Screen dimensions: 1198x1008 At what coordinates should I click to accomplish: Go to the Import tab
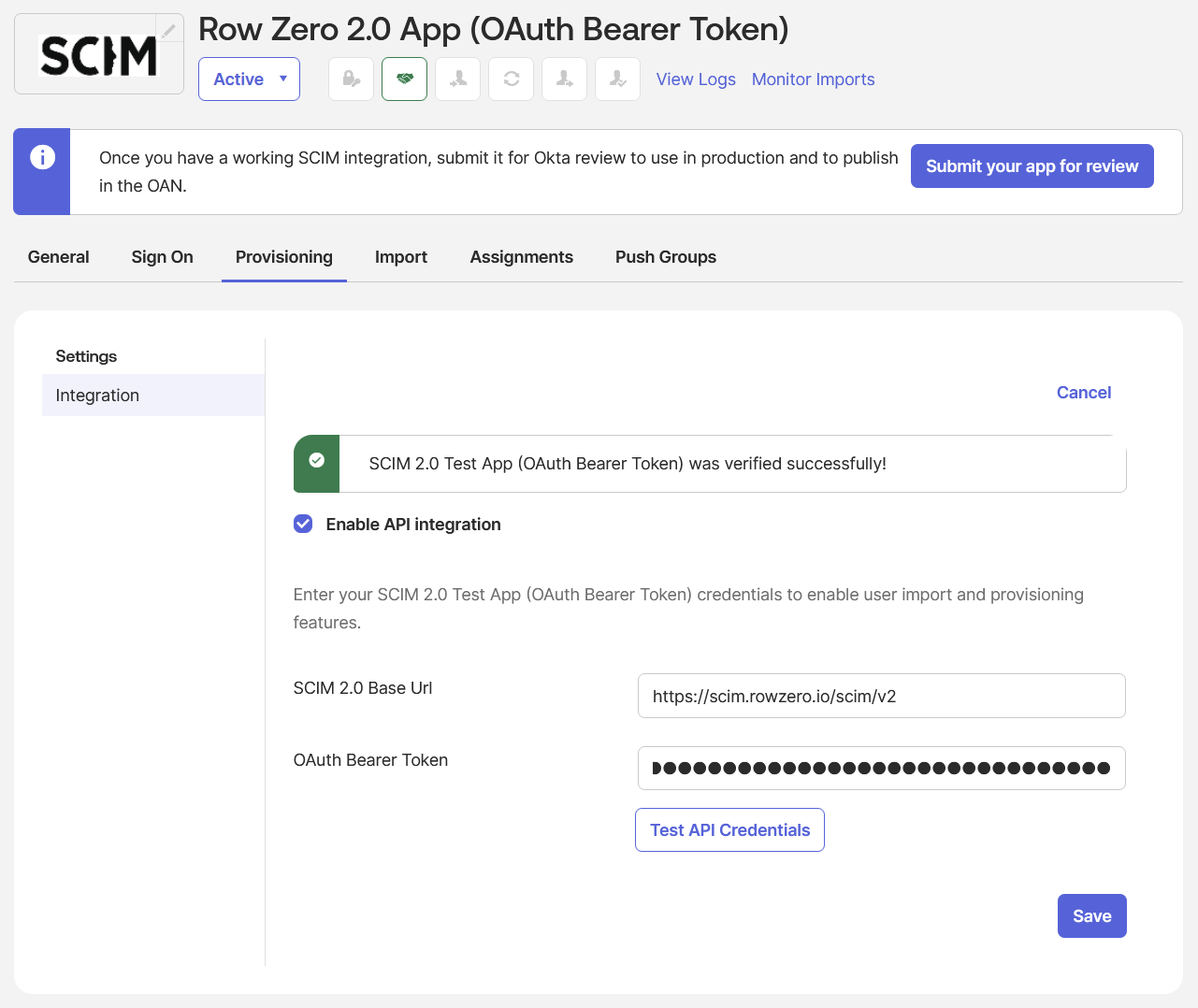tap(401, 257)
